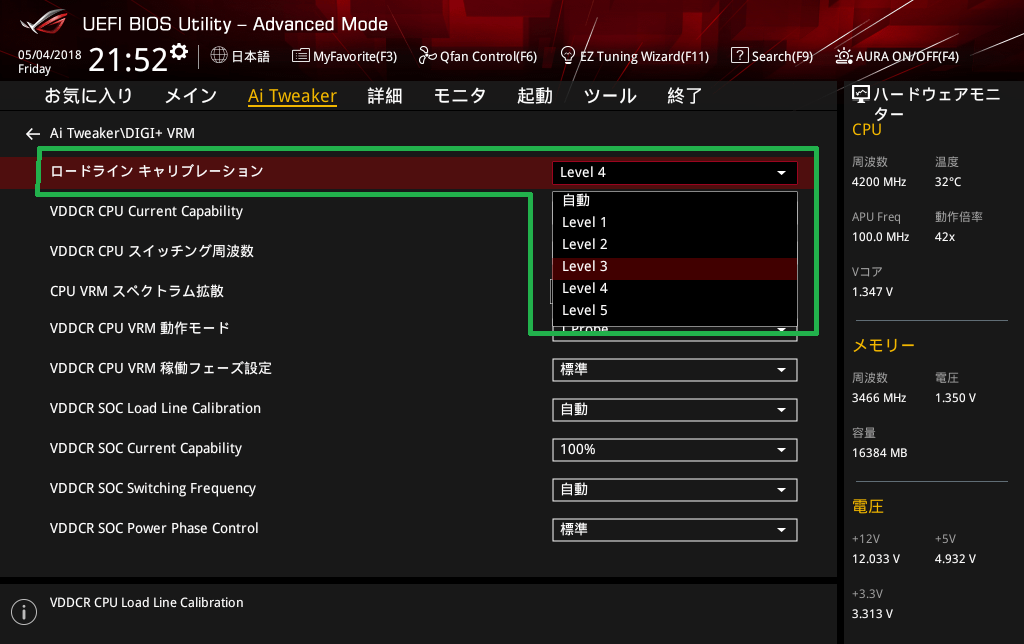The height and width of the screenshot is (644, 1024).
Task: Switch to the 終了 tab
Action: (x=684, y=96)
